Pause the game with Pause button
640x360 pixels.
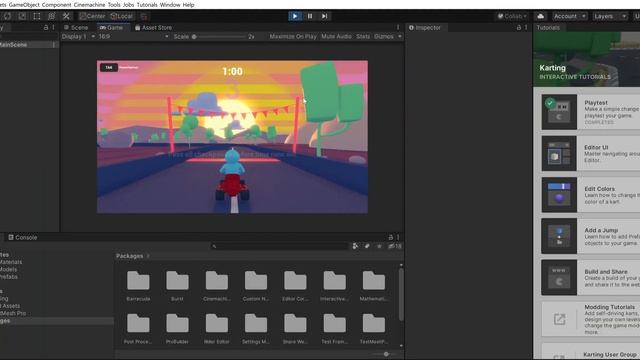tap(310, 16)
